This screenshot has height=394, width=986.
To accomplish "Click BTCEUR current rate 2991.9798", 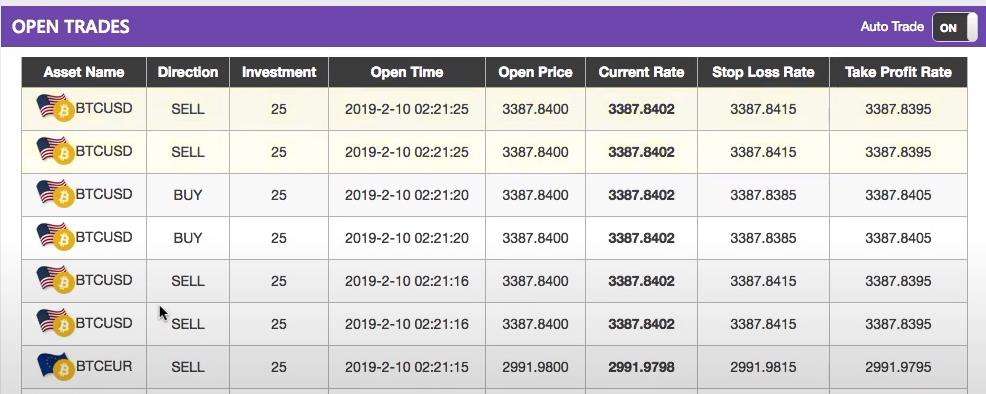I will pos(641,366).
